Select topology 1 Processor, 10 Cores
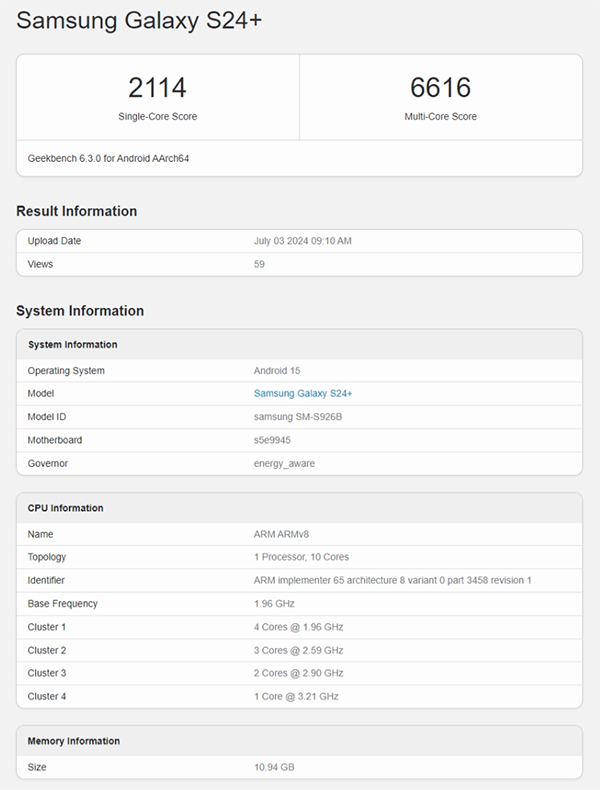This screenshot has width=600, height=790. point(301,557)
